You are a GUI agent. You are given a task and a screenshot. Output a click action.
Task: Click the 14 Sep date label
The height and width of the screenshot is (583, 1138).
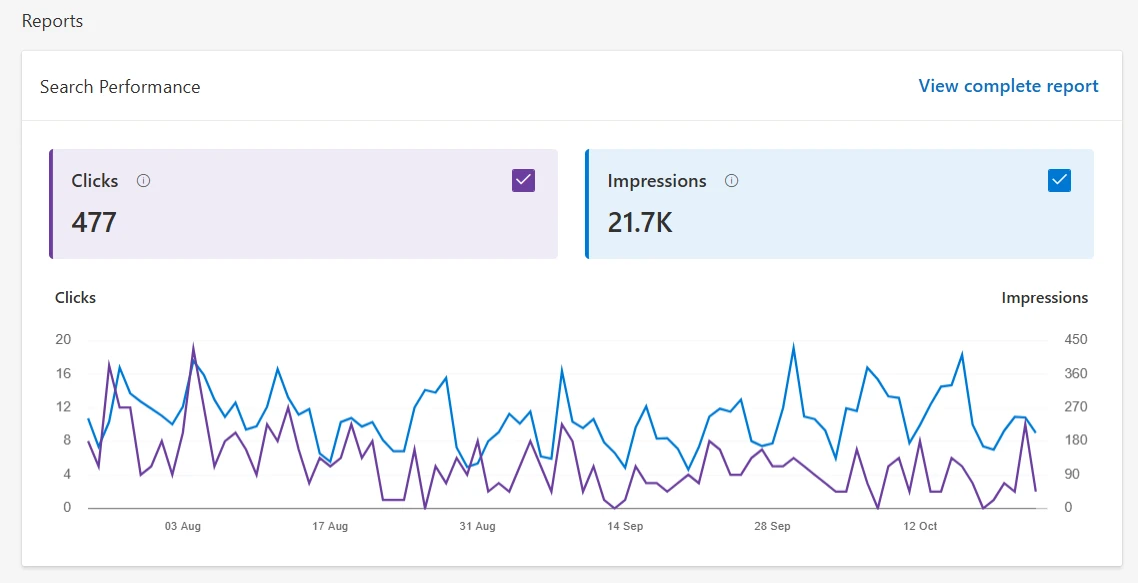625,526
